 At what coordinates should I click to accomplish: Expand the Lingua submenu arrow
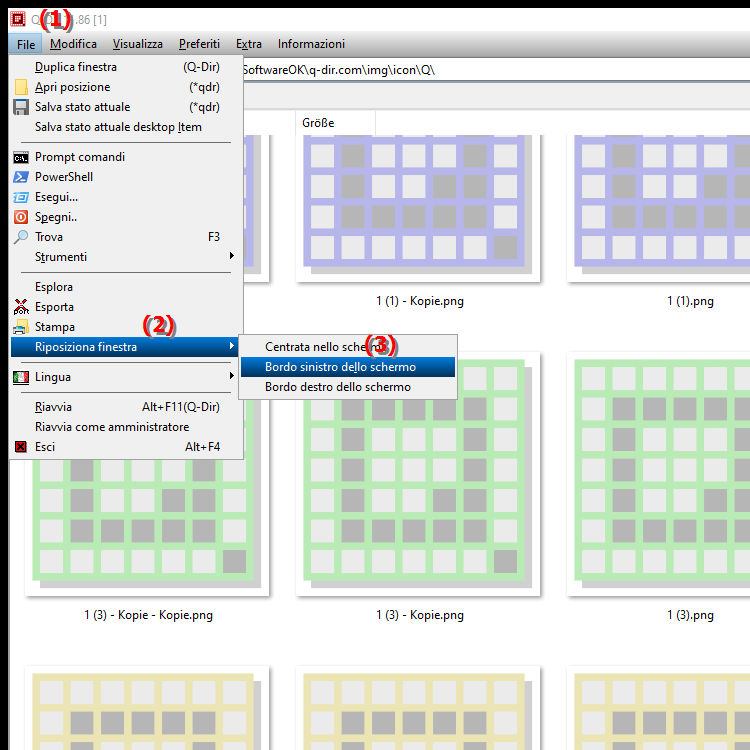232,376
